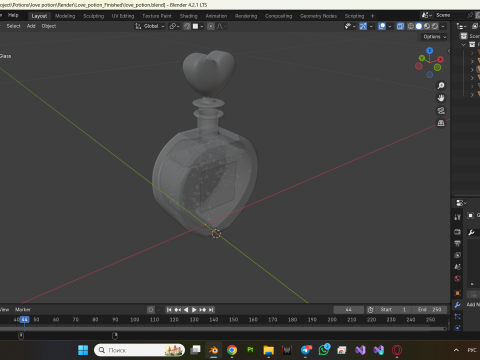Open the overlays options dropdown arrow
This screenshot has height=360, width=480.
(390, 26)
